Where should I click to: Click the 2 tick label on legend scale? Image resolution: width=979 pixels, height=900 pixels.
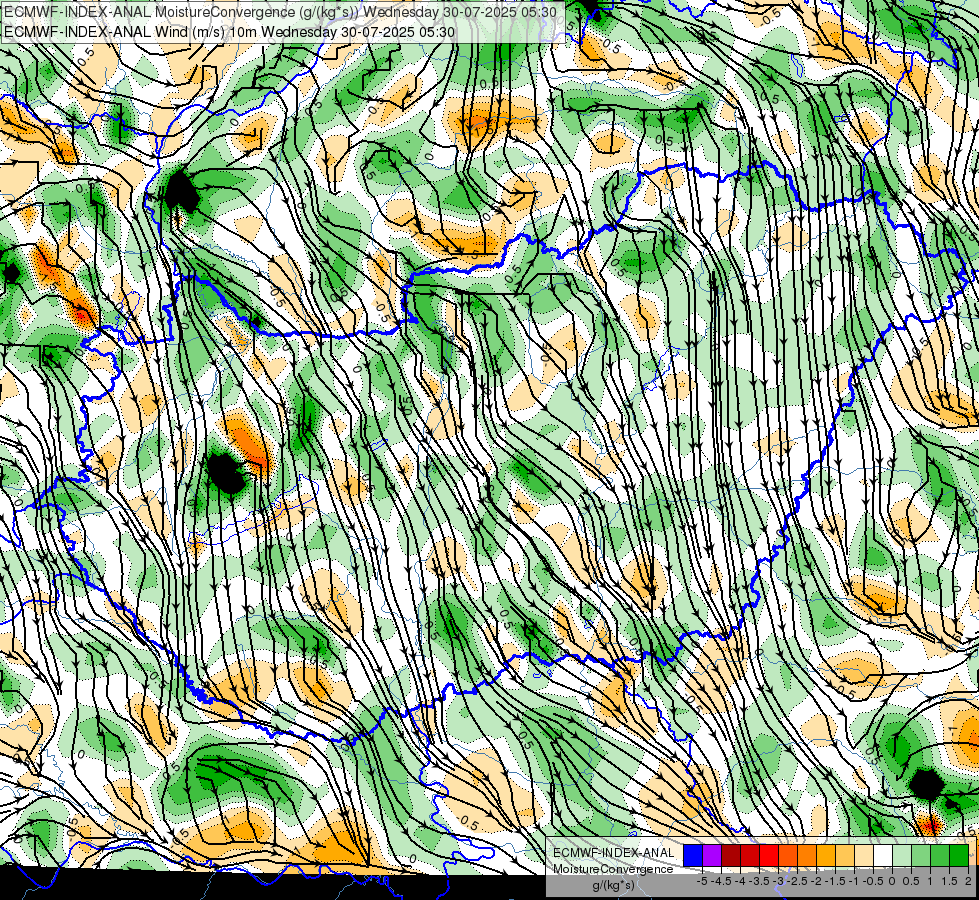coord(968,881)
